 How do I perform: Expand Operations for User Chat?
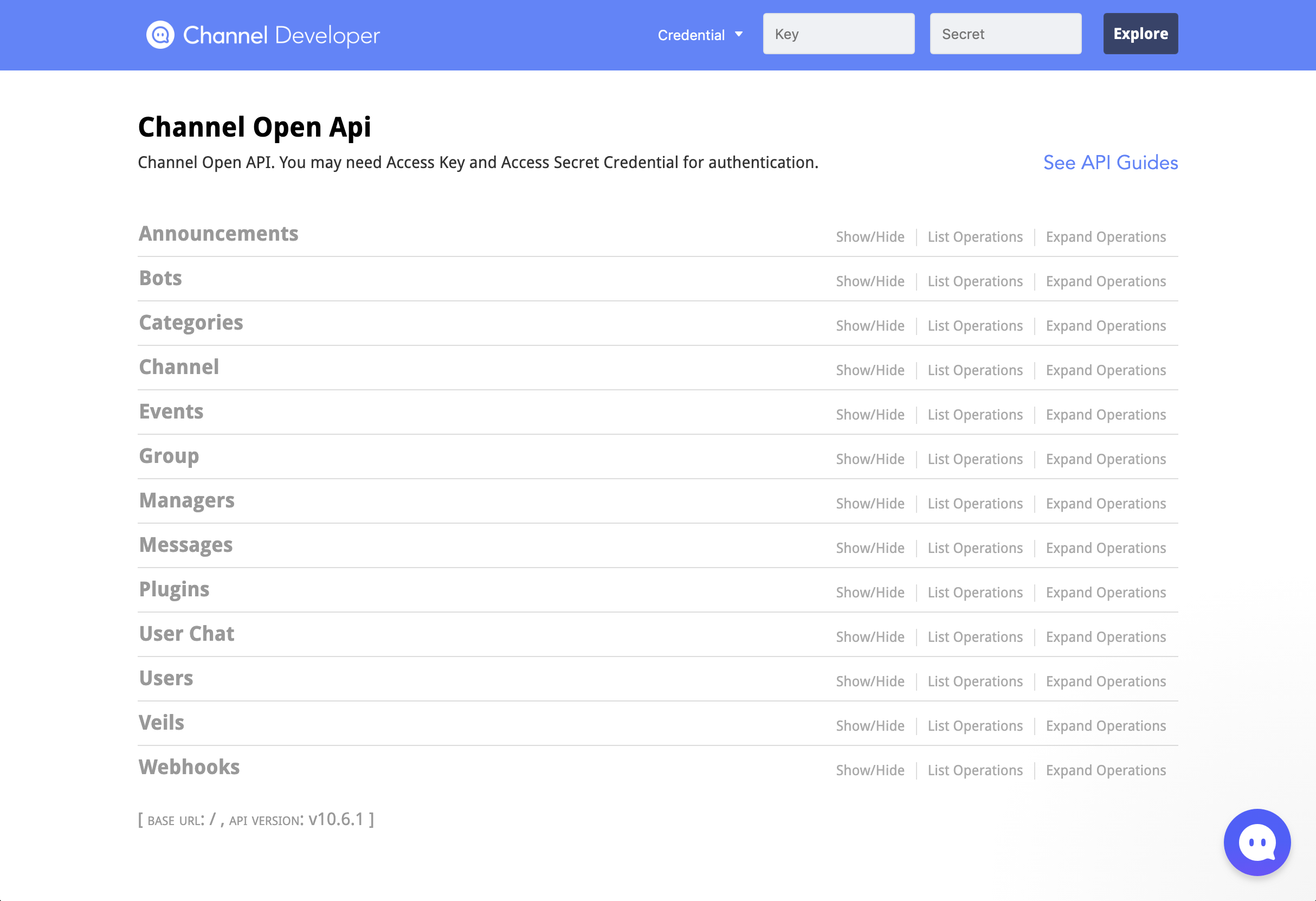click(1105, 637)
